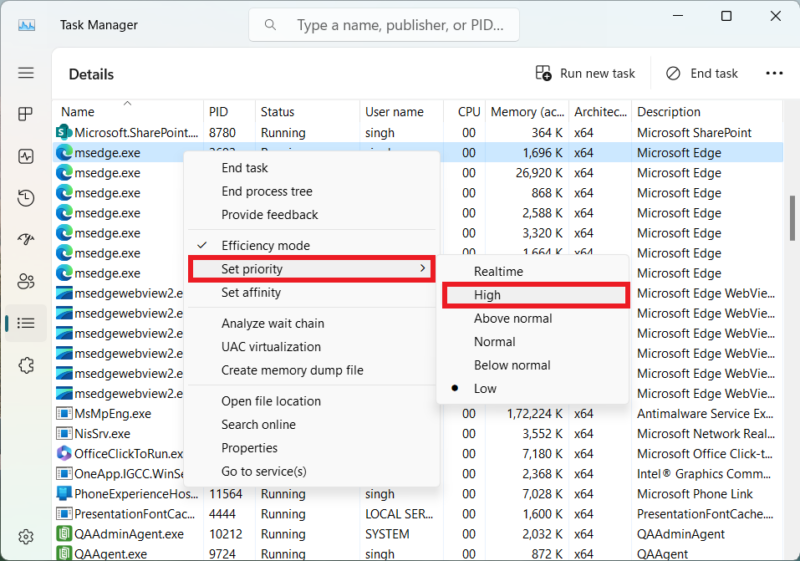
Task: Sort by Description column header
Action: click(x=707, y=111)
